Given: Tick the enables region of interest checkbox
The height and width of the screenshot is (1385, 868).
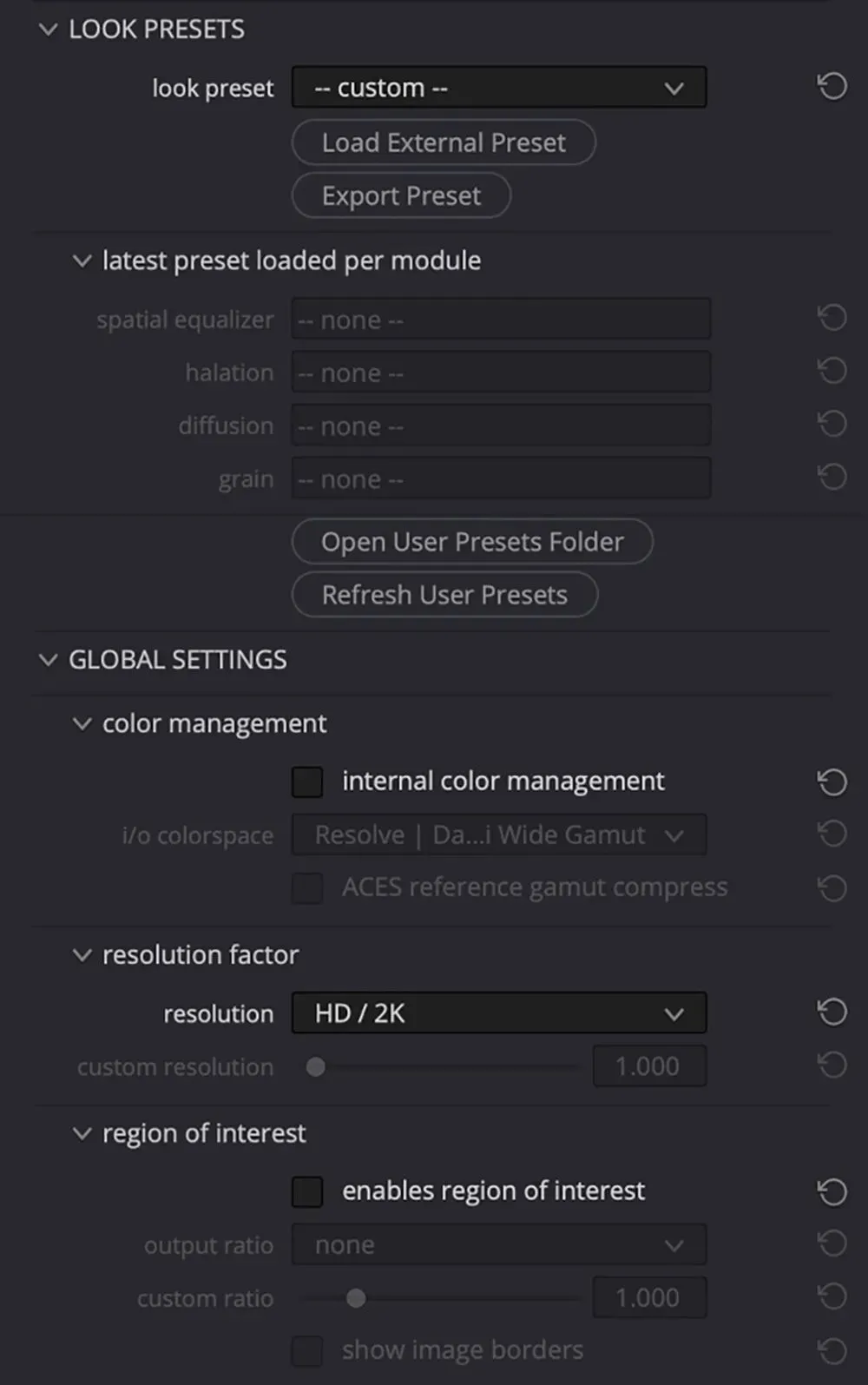Looking at the screenshot, I should (307, 1191).
